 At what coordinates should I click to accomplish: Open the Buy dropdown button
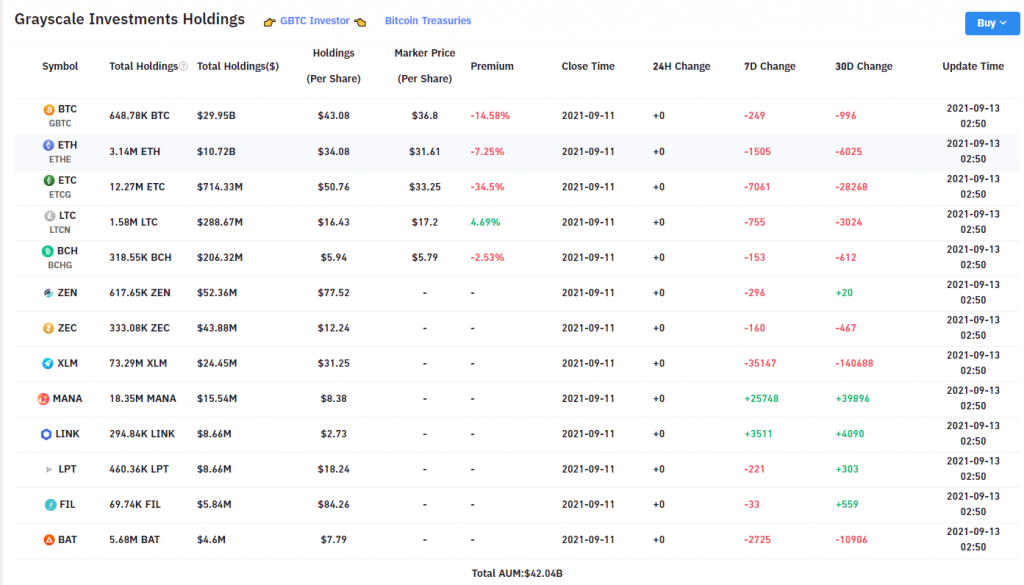pos(991,23)
